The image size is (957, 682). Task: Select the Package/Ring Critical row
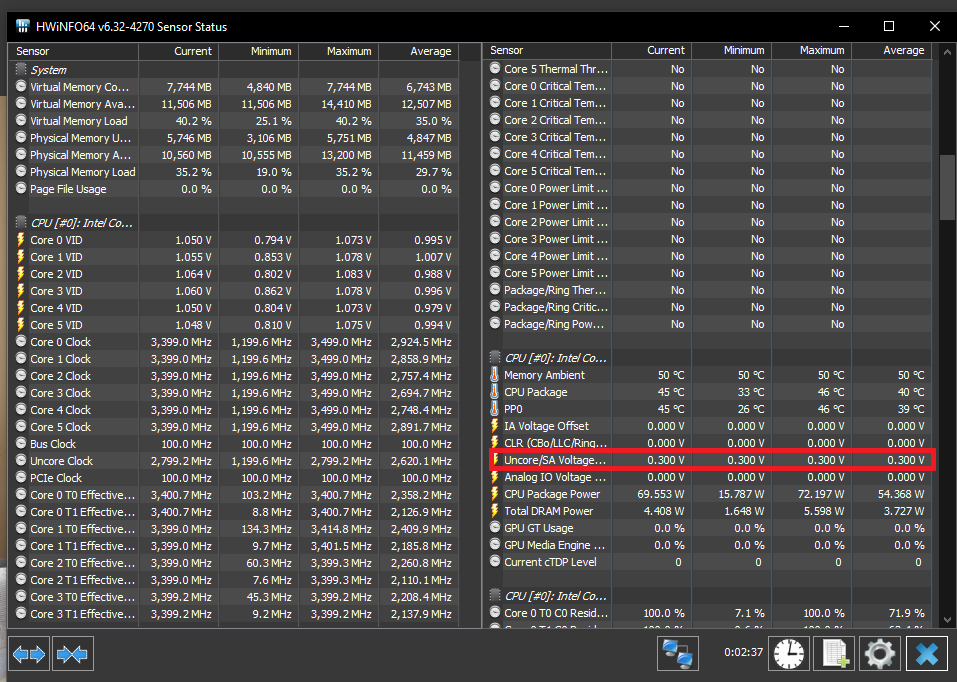pos(708,307)
